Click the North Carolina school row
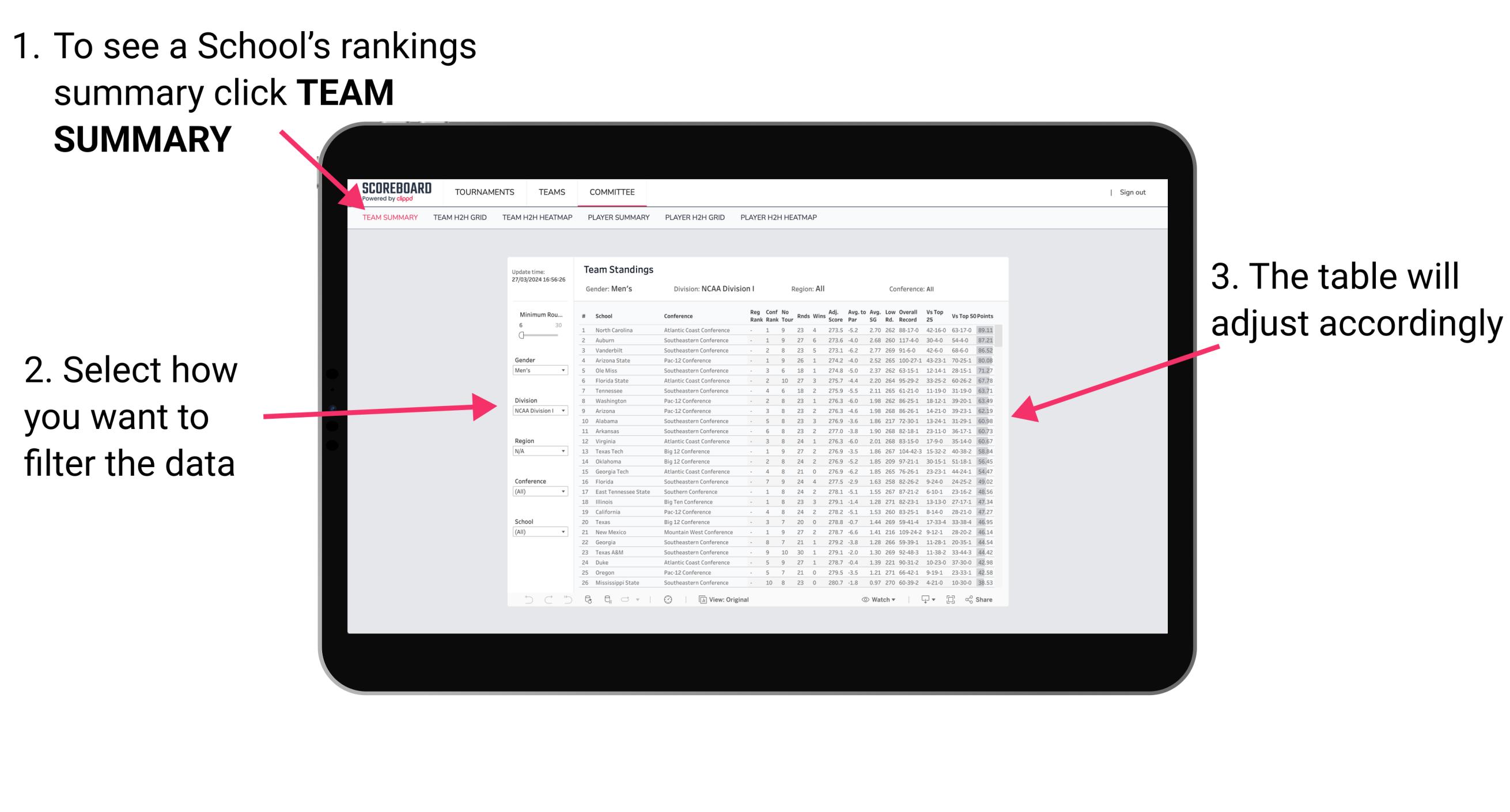Viewport: 1510px width, 812px height. pos(775,329)
